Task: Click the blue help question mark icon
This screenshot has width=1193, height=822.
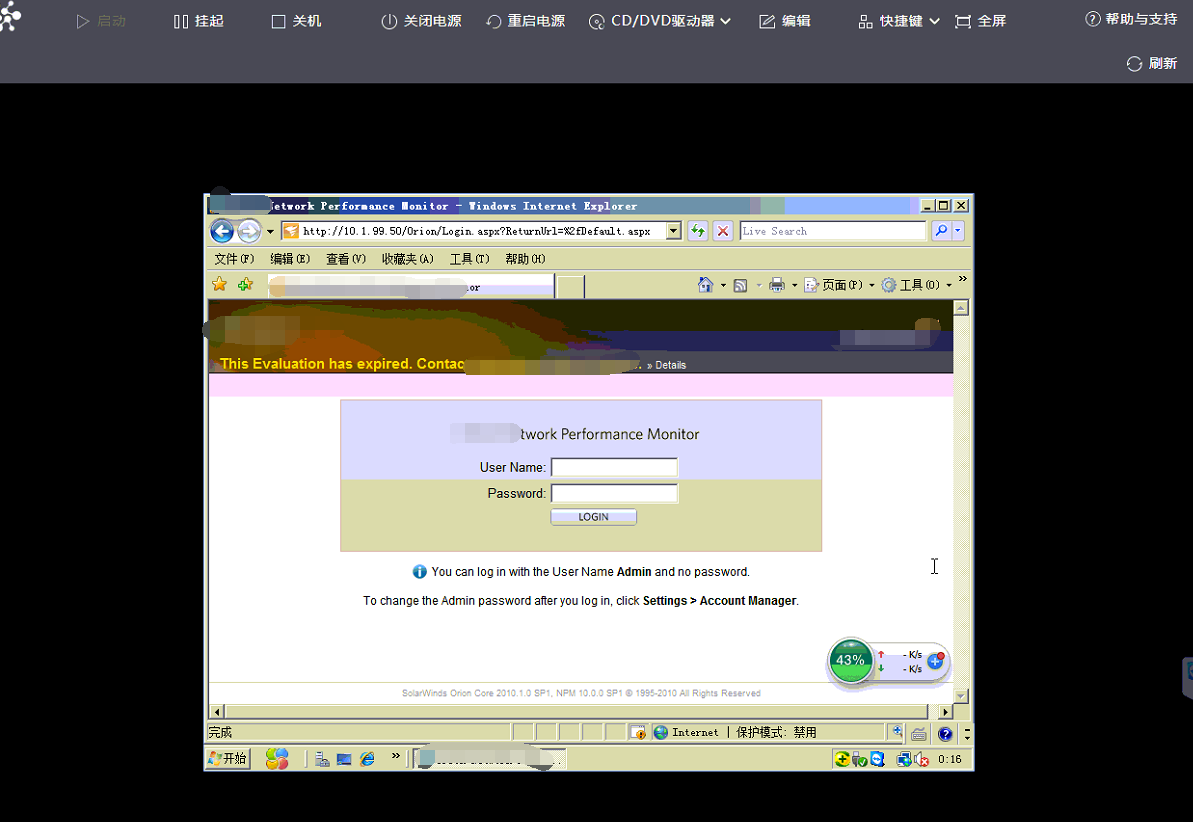Action: pyautogui.click(x=945, y=734)
